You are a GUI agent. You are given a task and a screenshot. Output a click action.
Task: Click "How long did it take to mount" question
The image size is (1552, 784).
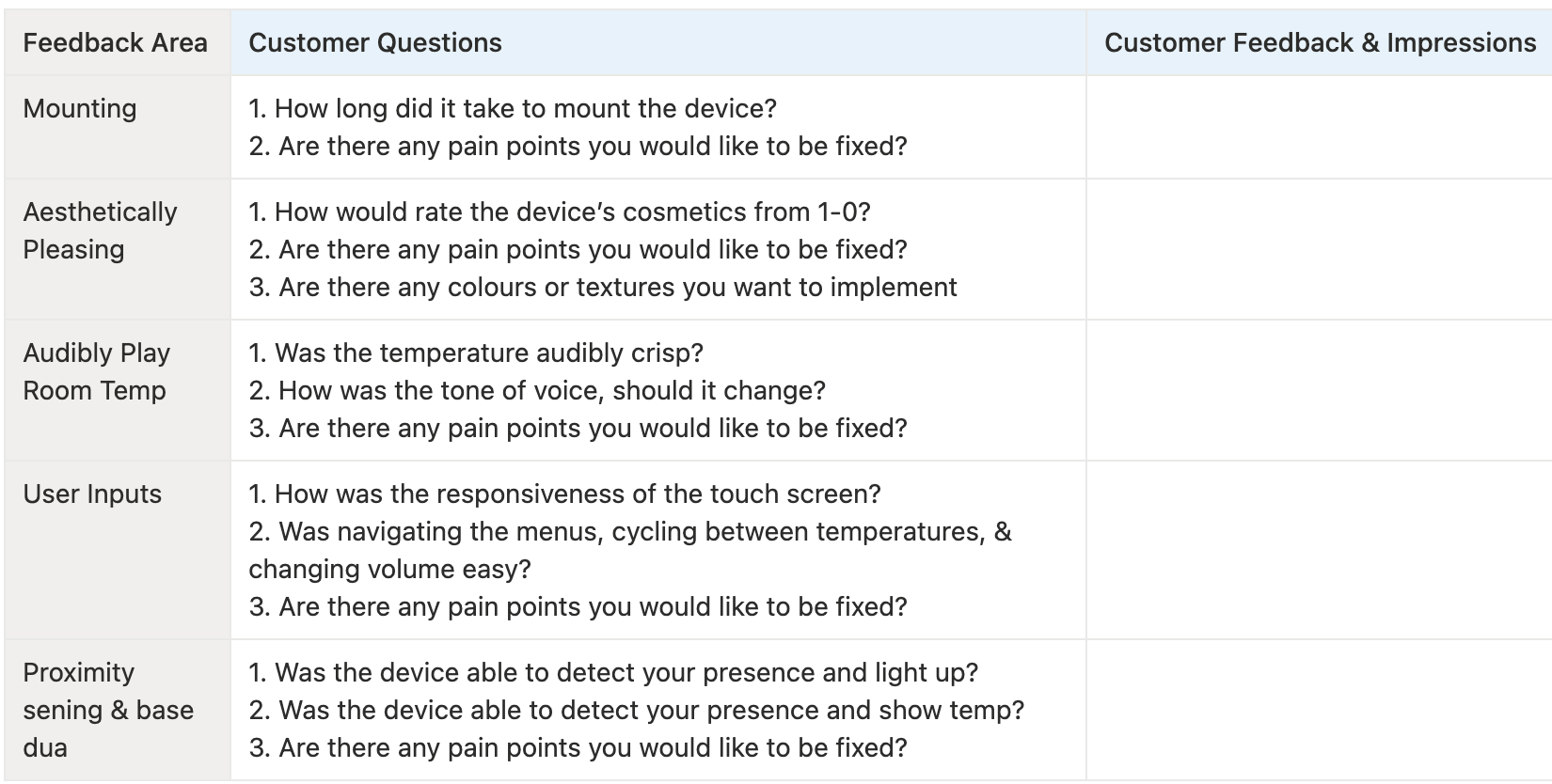[x=513, y=109]
